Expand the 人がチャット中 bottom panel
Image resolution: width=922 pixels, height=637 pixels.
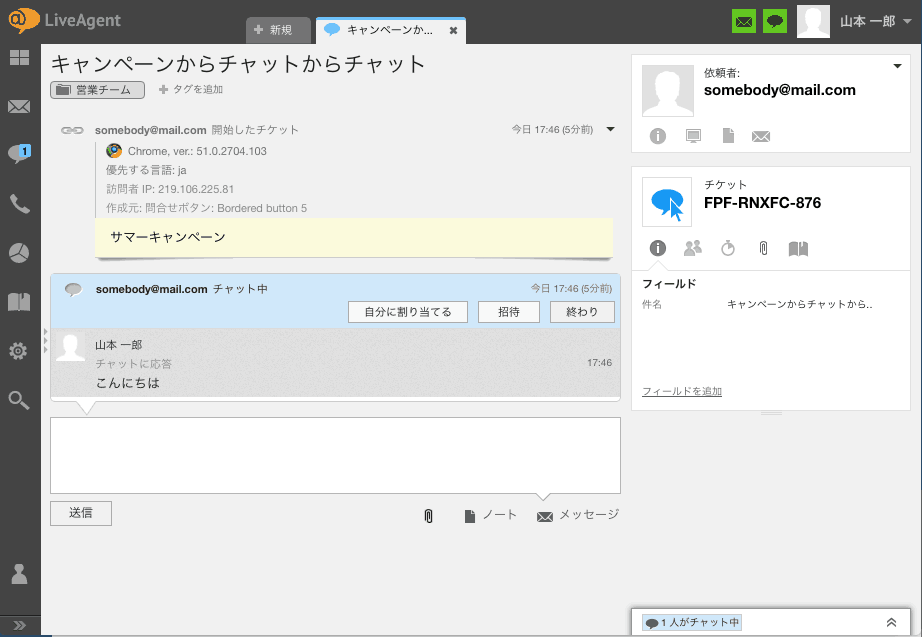pyautogui.click(x=890, y=622)
